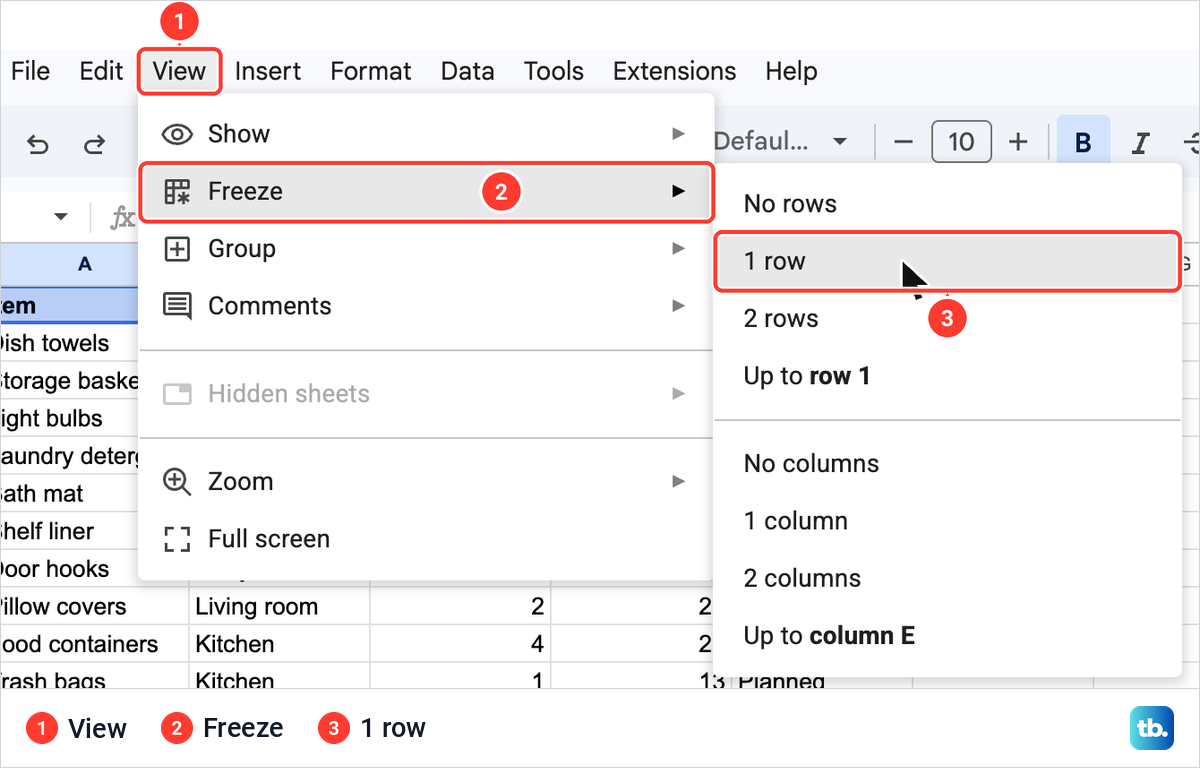Viewport: 1200px width, 768px height.
Task: Choose 1 row freeze option
Action: click(948, 261)
